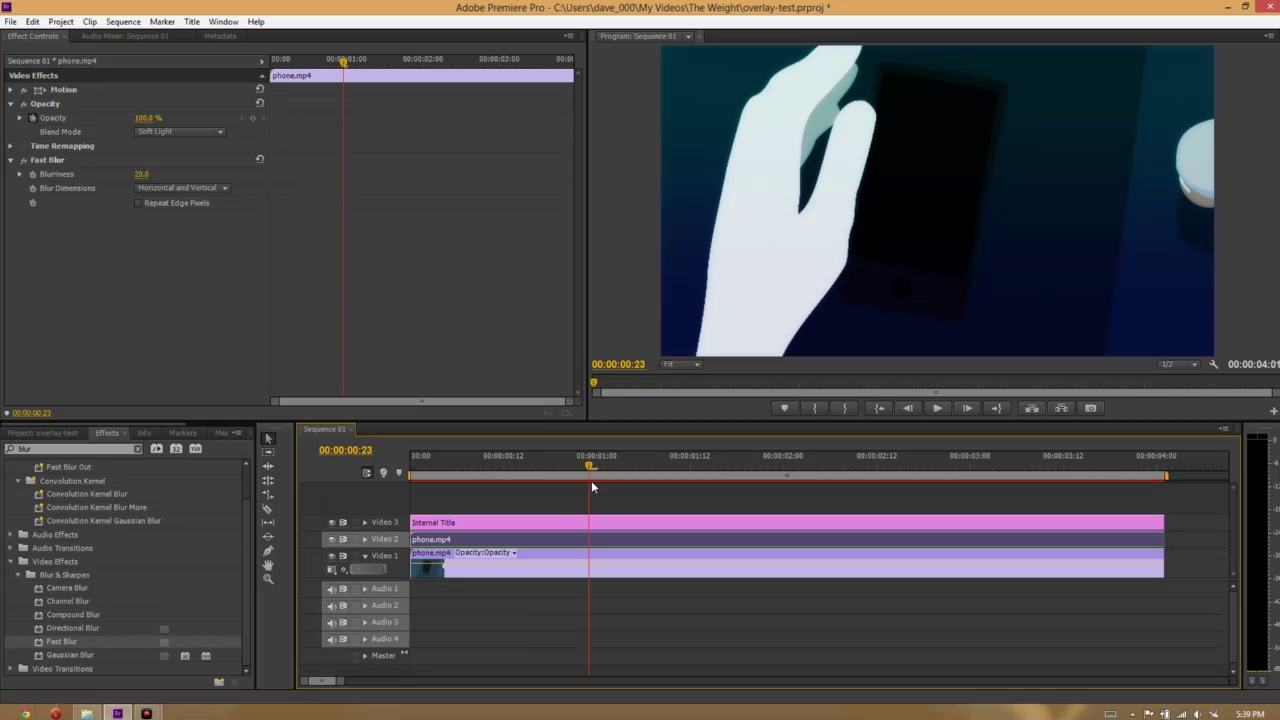Select the Pen tool in tools panel
This screenshot has width=1280, height=720.
[x=267, y=551]
